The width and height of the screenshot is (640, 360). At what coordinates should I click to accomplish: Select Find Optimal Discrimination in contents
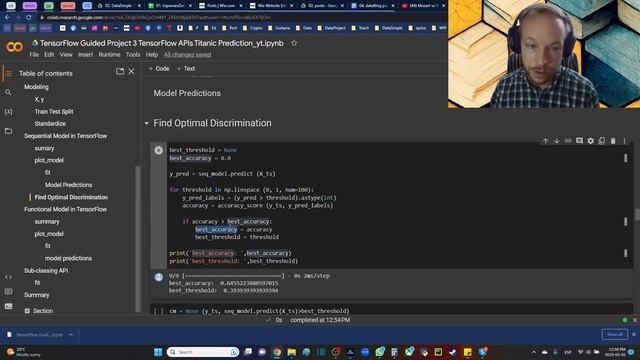[71, 197]
